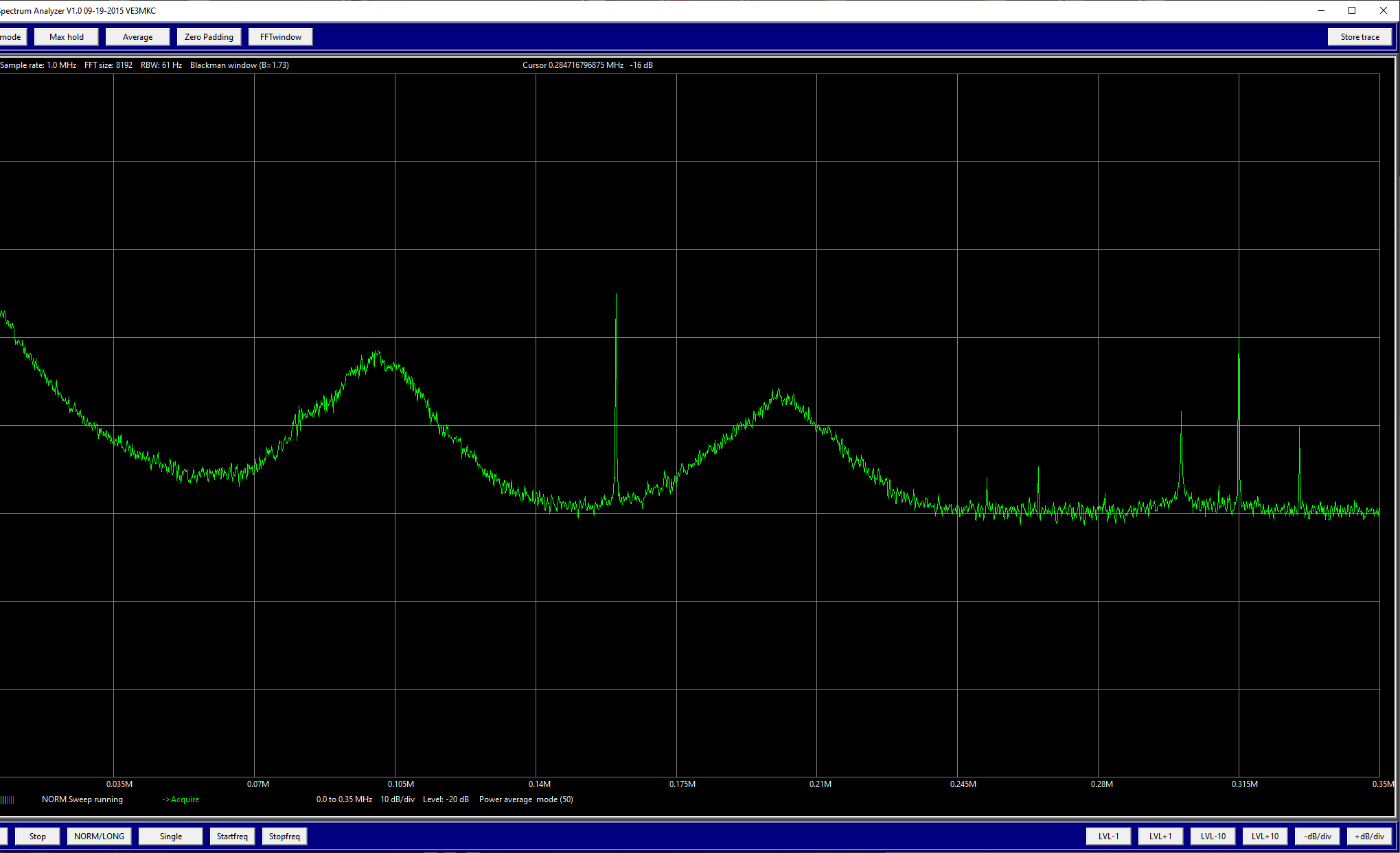
Task: Click the green '->Acquire' status text
Action: coord(181,799)
